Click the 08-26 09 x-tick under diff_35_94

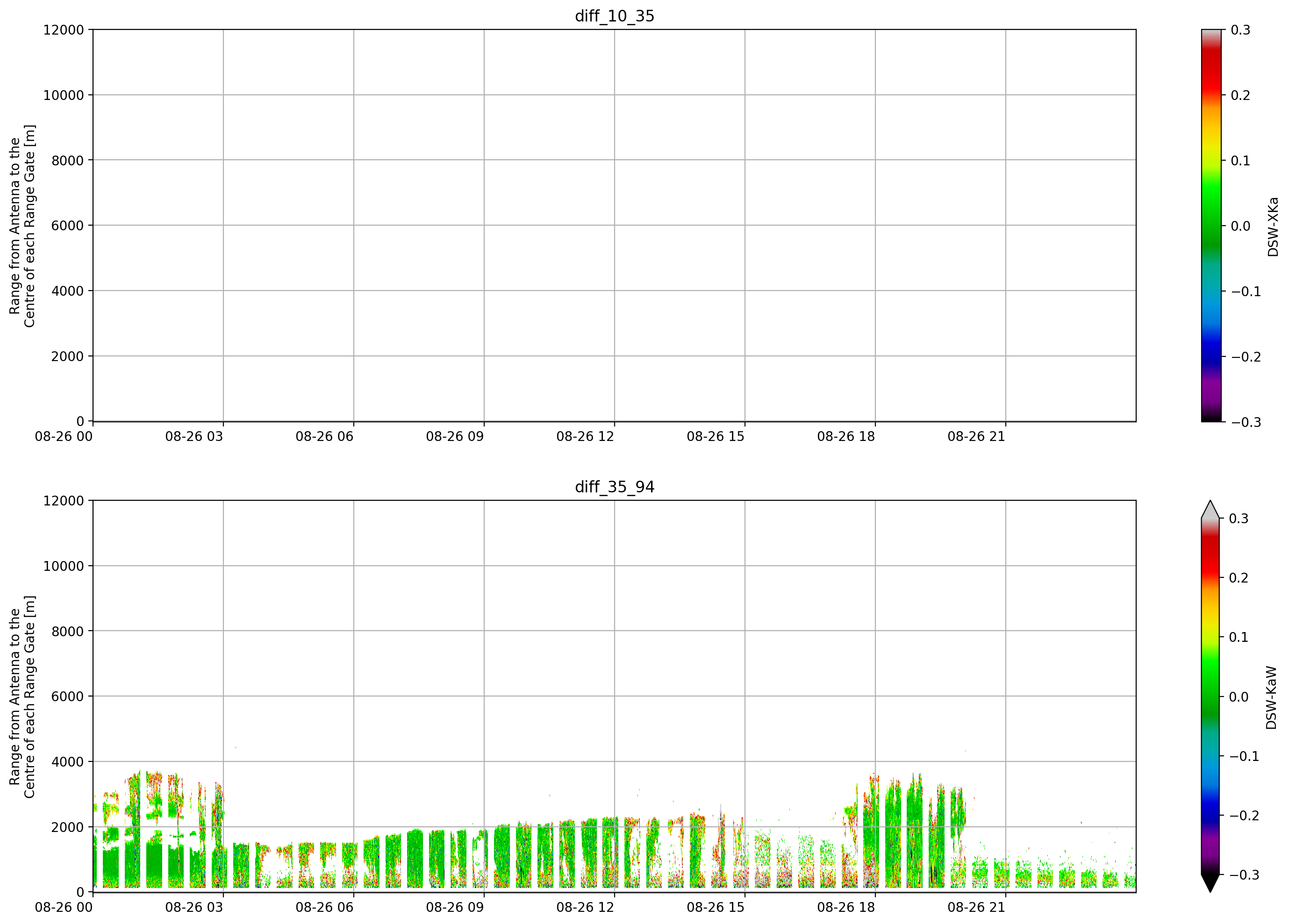point(455,907)
